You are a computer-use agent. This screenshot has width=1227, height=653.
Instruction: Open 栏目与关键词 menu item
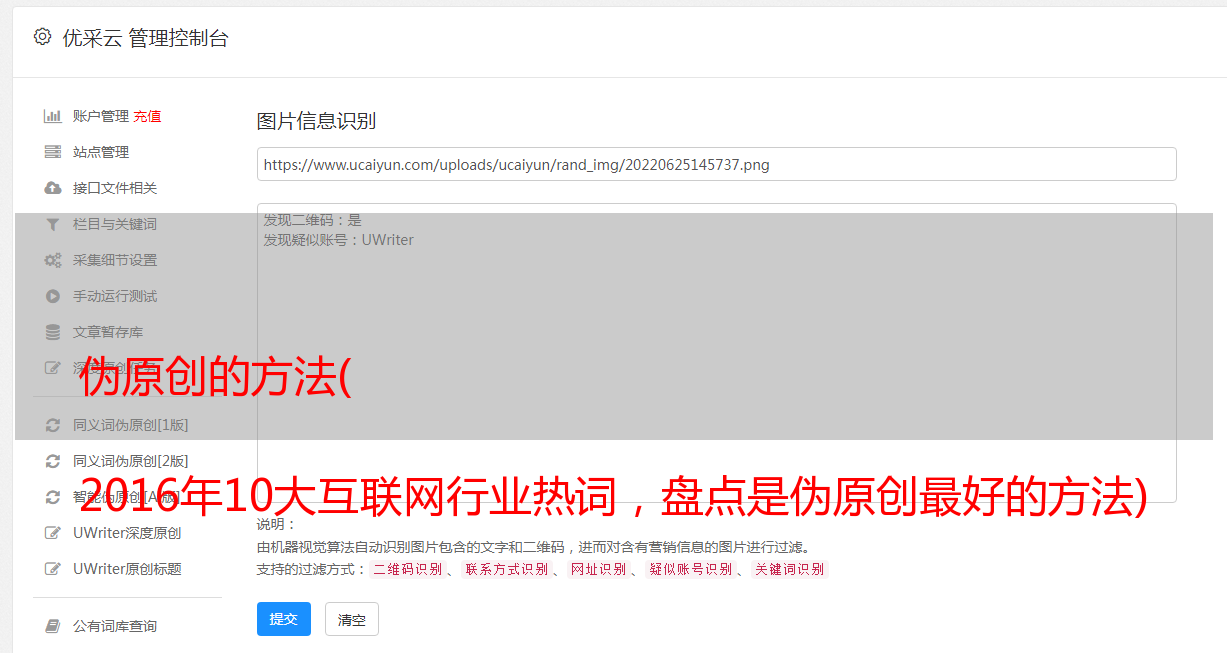tap(115, 224)
